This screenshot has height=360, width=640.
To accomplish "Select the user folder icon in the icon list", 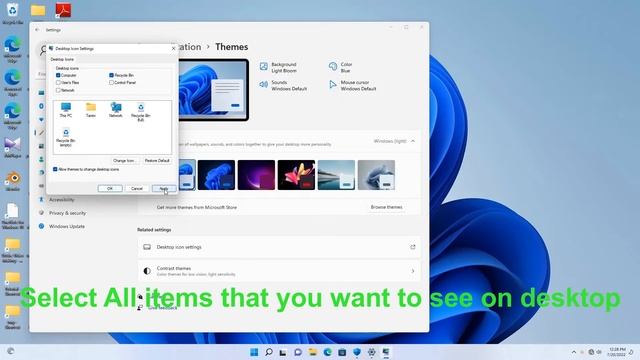I will pyautogui.click(x=91, y=110).
